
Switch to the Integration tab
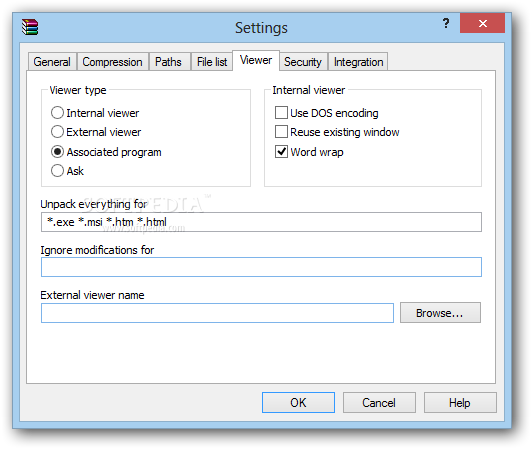(358, 62)
